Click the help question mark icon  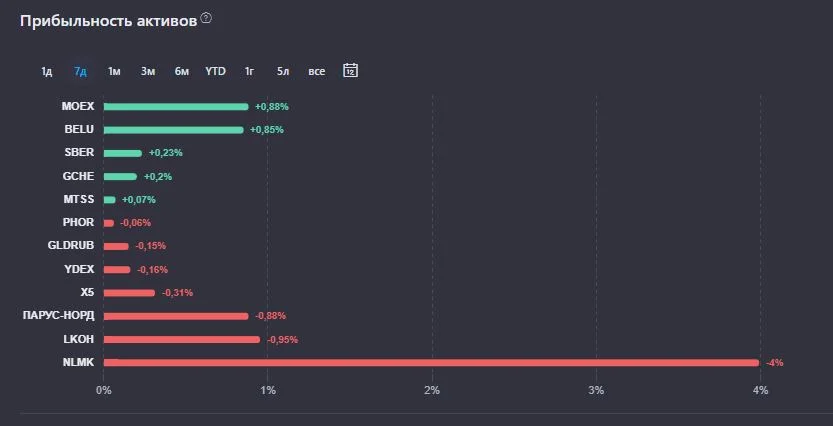coord(207,18)
